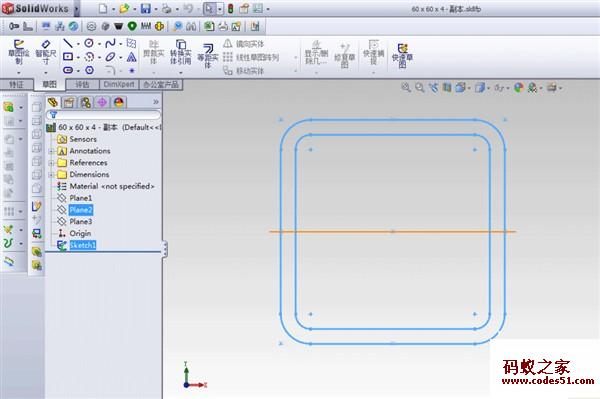Toggle the selection arrow tool in title toolbar
Image resolution: width=600 pixels, height=399 pixels.
coord(208,8)
